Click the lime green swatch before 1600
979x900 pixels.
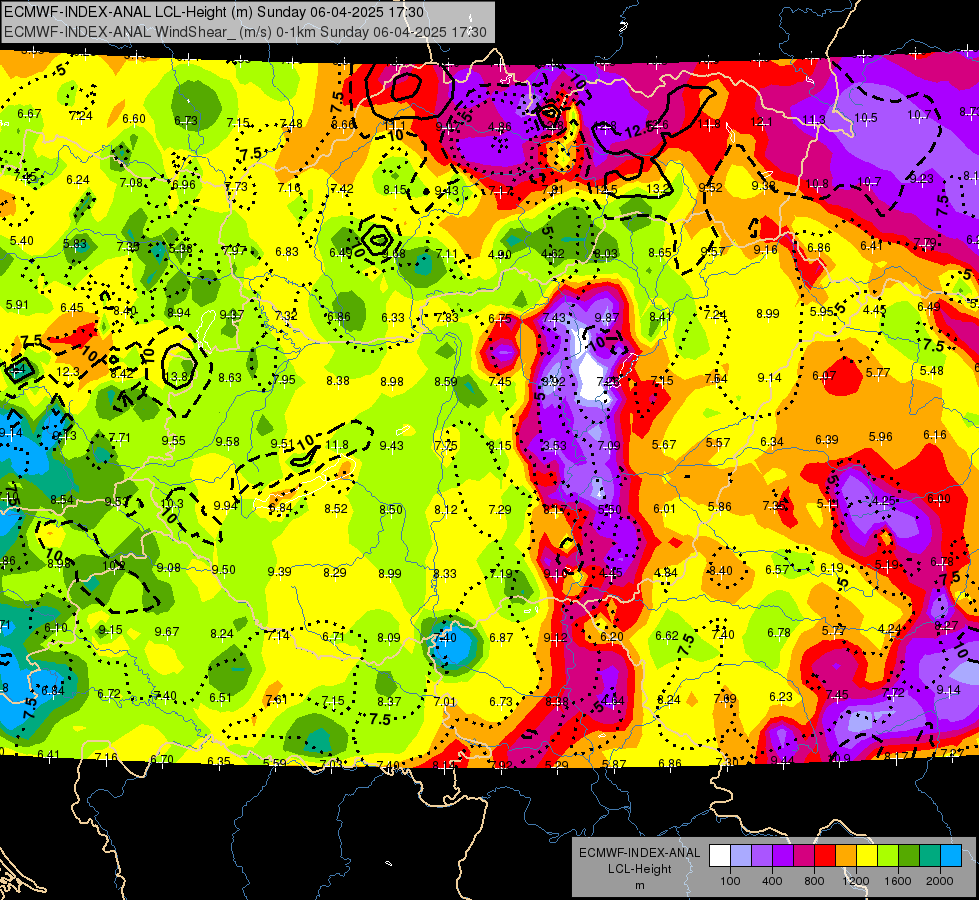888,856
